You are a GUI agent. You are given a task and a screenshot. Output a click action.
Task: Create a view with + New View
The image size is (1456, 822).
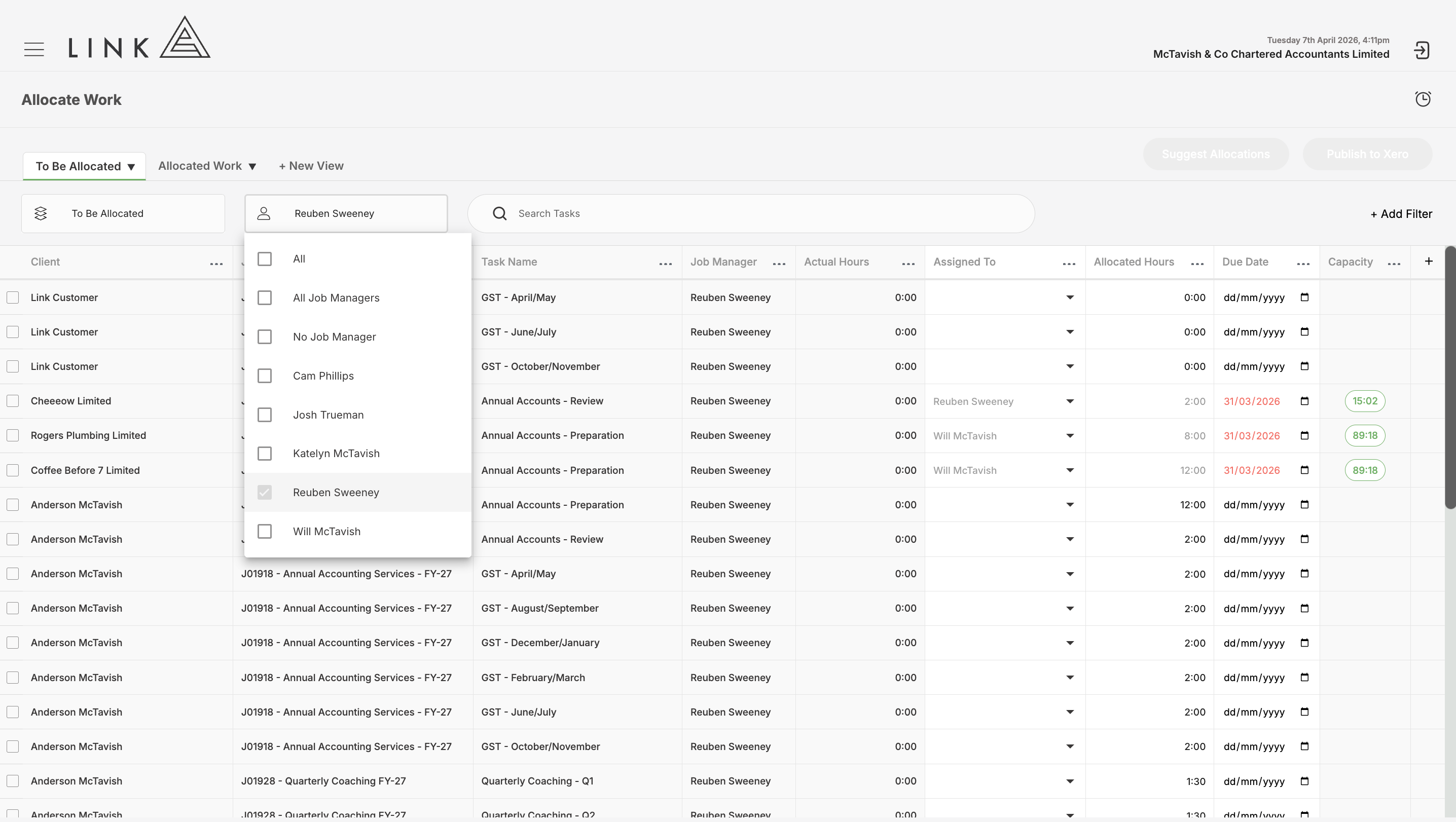click(311, 166)
